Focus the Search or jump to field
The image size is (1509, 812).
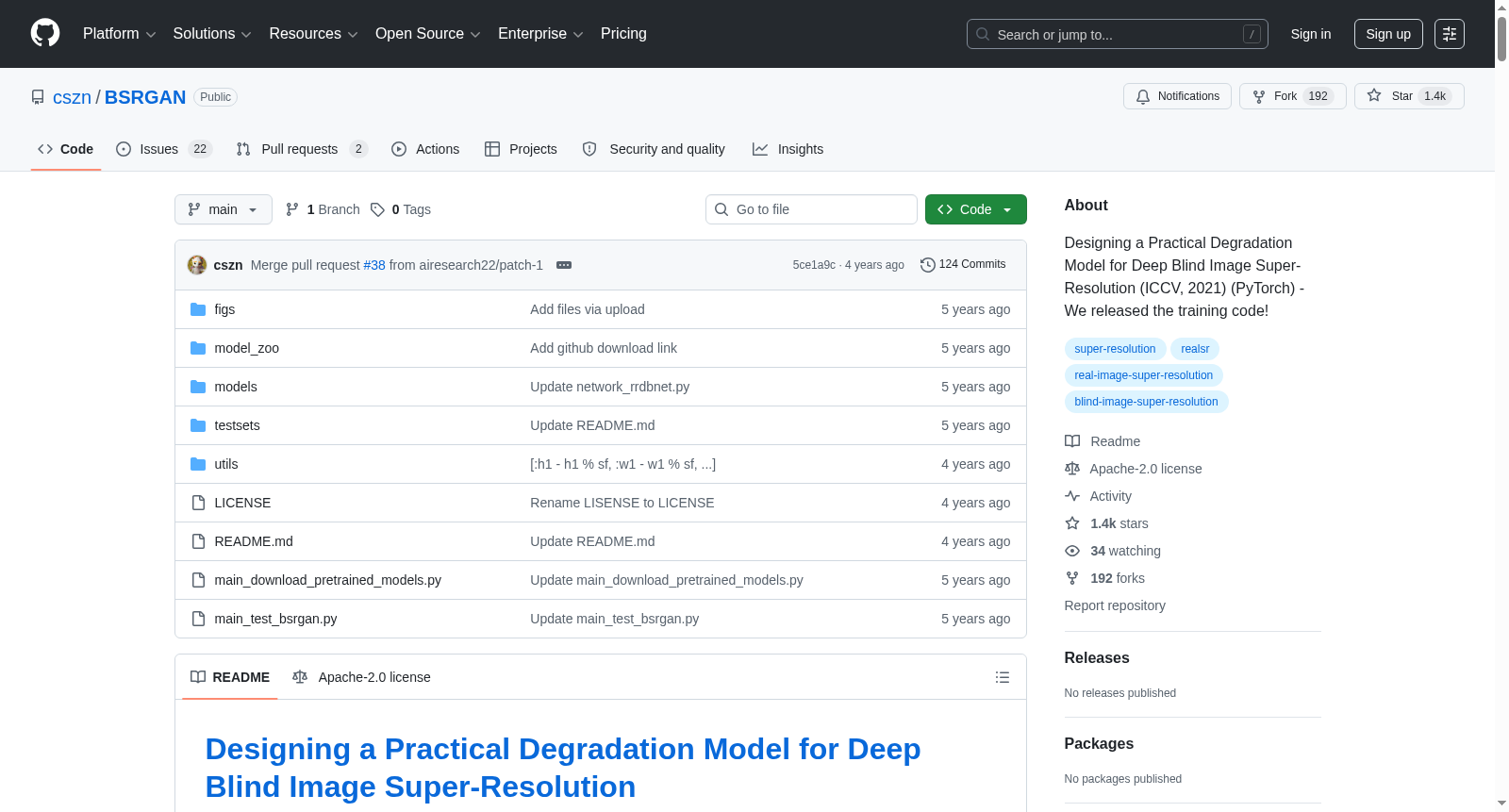point(1118,34)
